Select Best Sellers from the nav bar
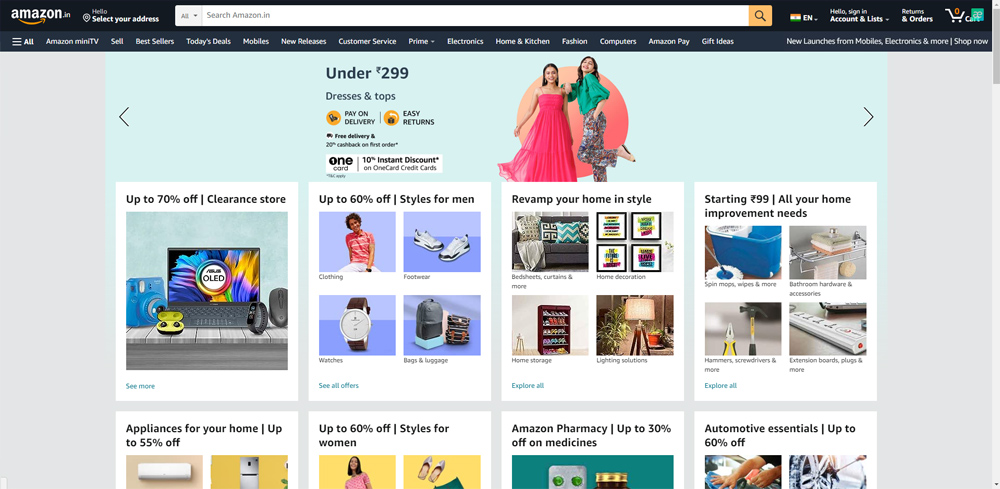1000x489 pixels. coord(154,41)
